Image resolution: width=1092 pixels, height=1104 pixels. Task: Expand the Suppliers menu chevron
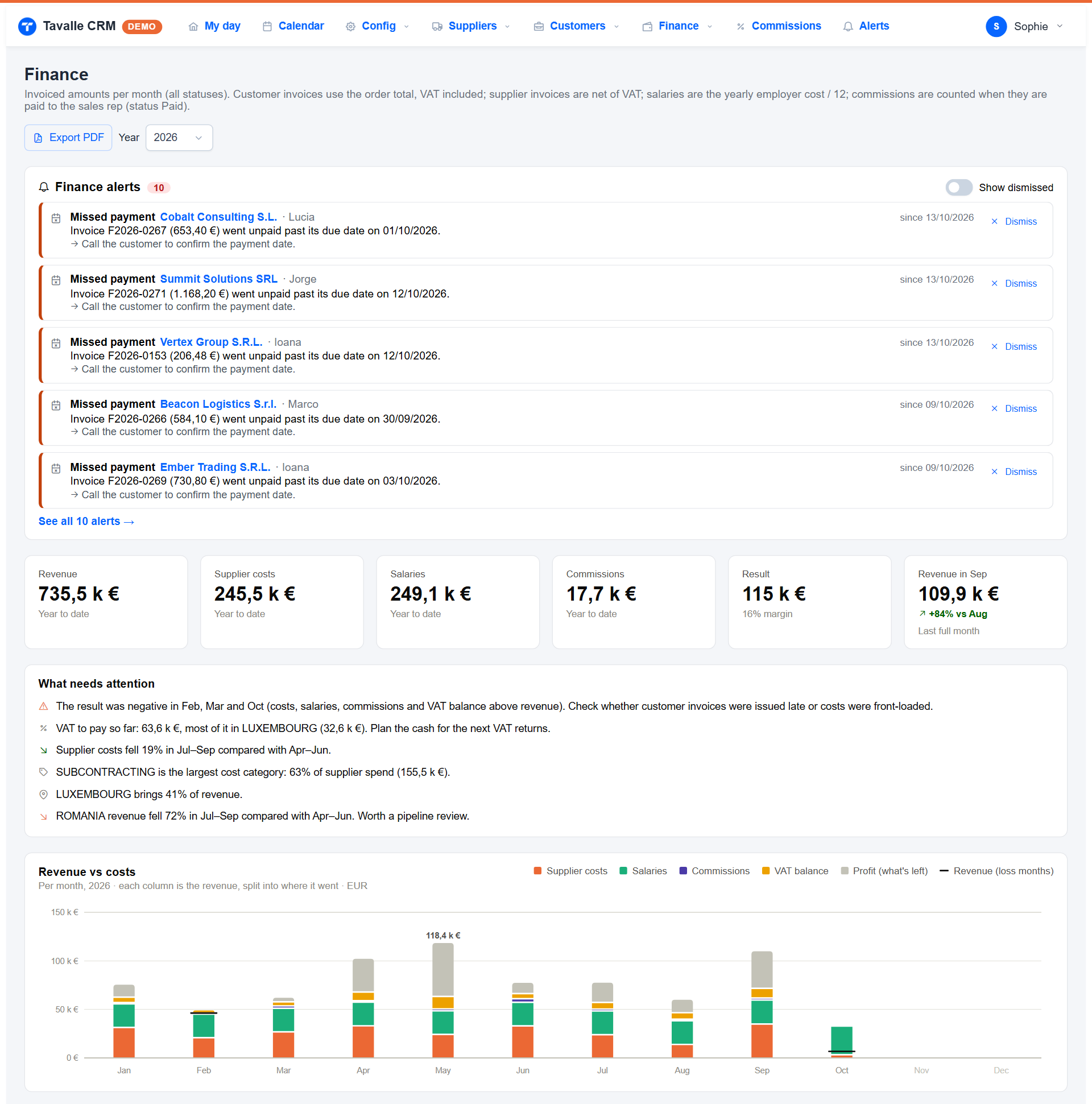pyautogui.click(x=507, y=27)
